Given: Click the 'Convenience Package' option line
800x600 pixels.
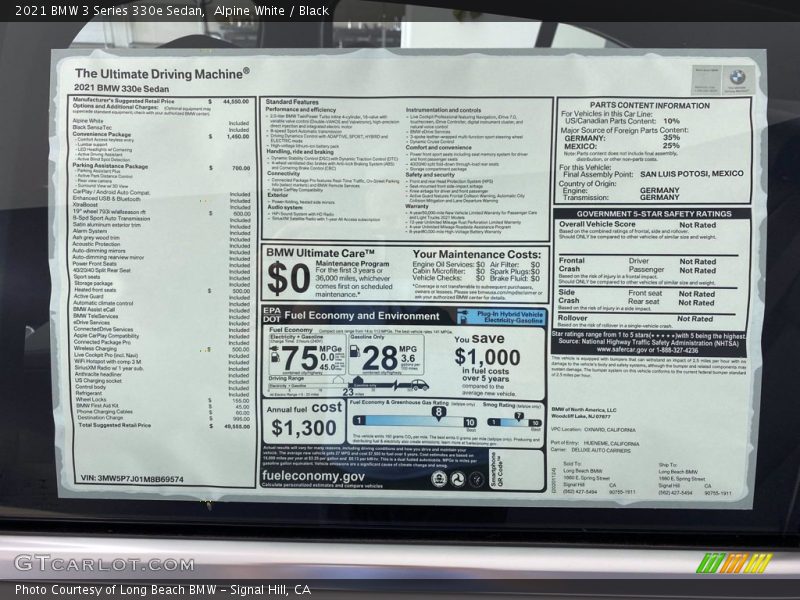Looking at the screenshot, I should (x=161, y=135).
